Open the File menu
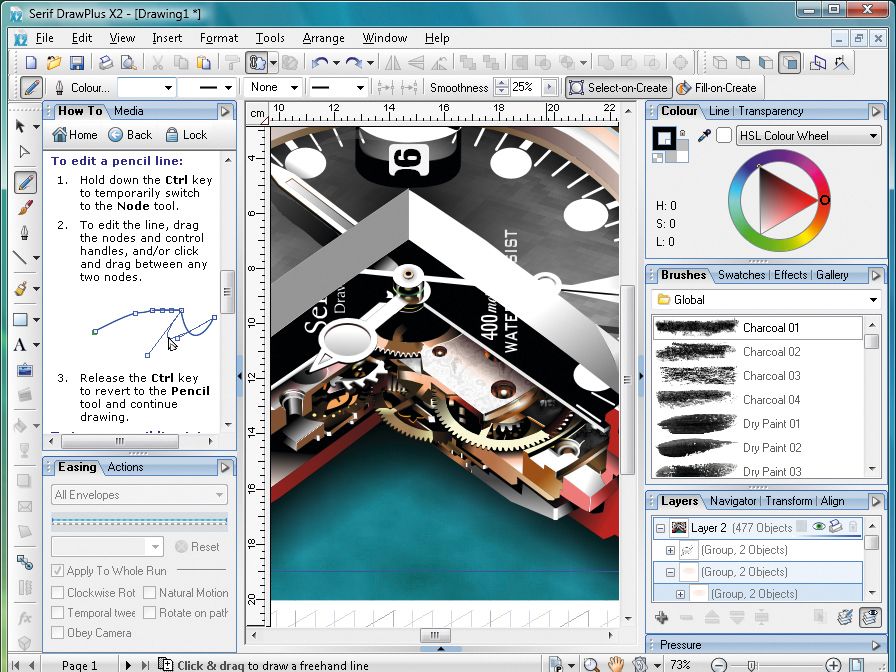This screenshot has width=896, height=672. [x=45, y=38]
